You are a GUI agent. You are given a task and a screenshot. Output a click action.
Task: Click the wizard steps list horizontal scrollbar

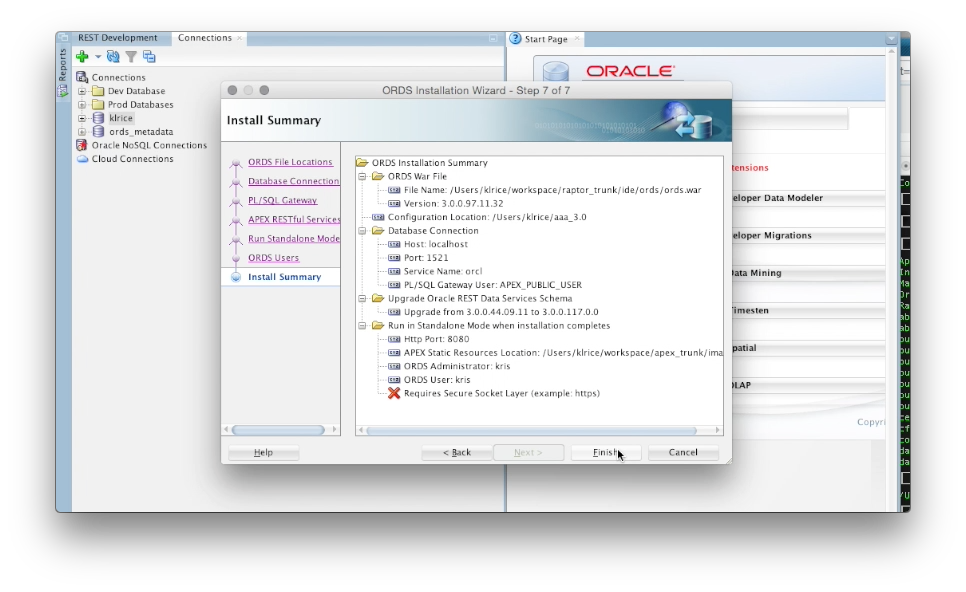(x=278, y=430)
